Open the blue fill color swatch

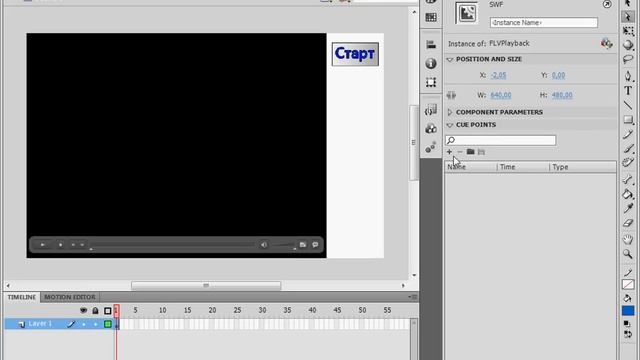pyautogui.click(x=628, y=311)
